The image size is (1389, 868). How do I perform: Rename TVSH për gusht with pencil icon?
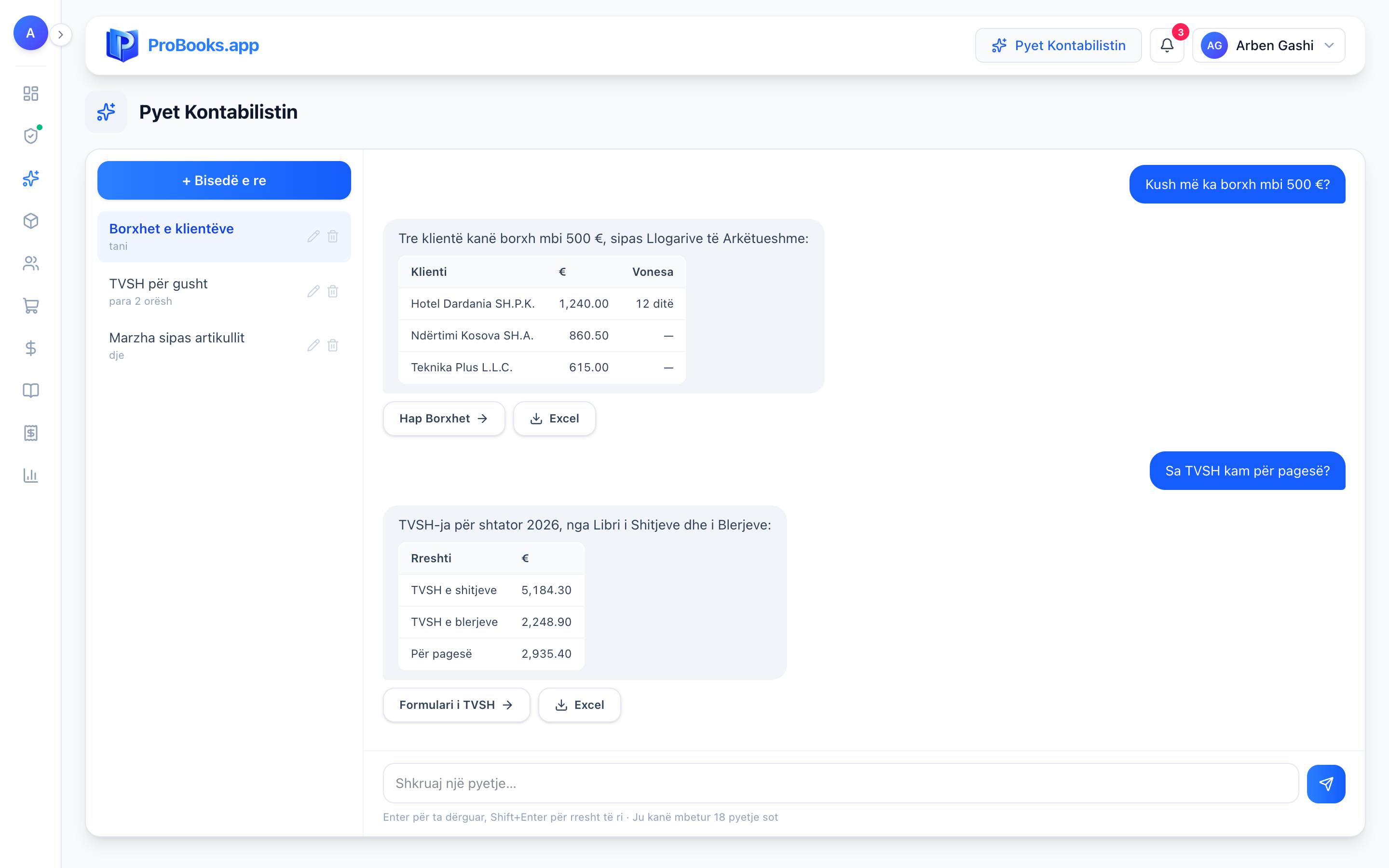313,292
